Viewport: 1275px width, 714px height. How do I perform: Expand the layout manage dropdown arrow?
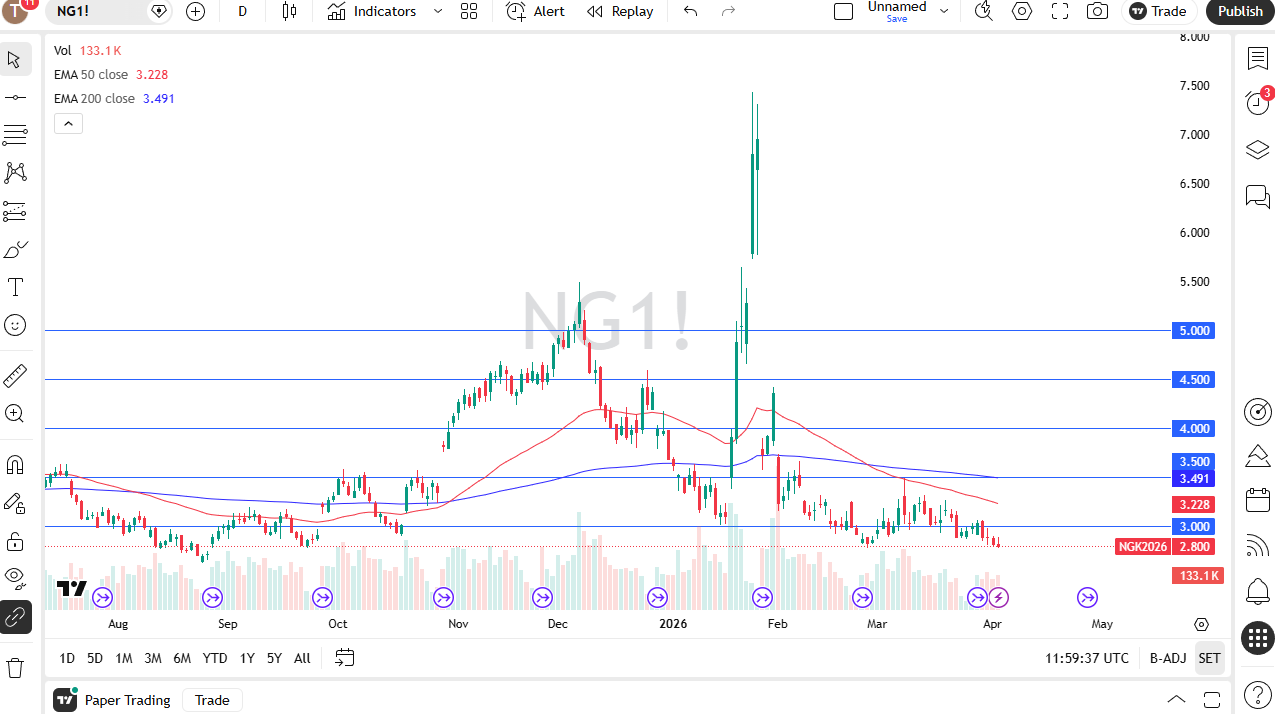tap(944, 11)
